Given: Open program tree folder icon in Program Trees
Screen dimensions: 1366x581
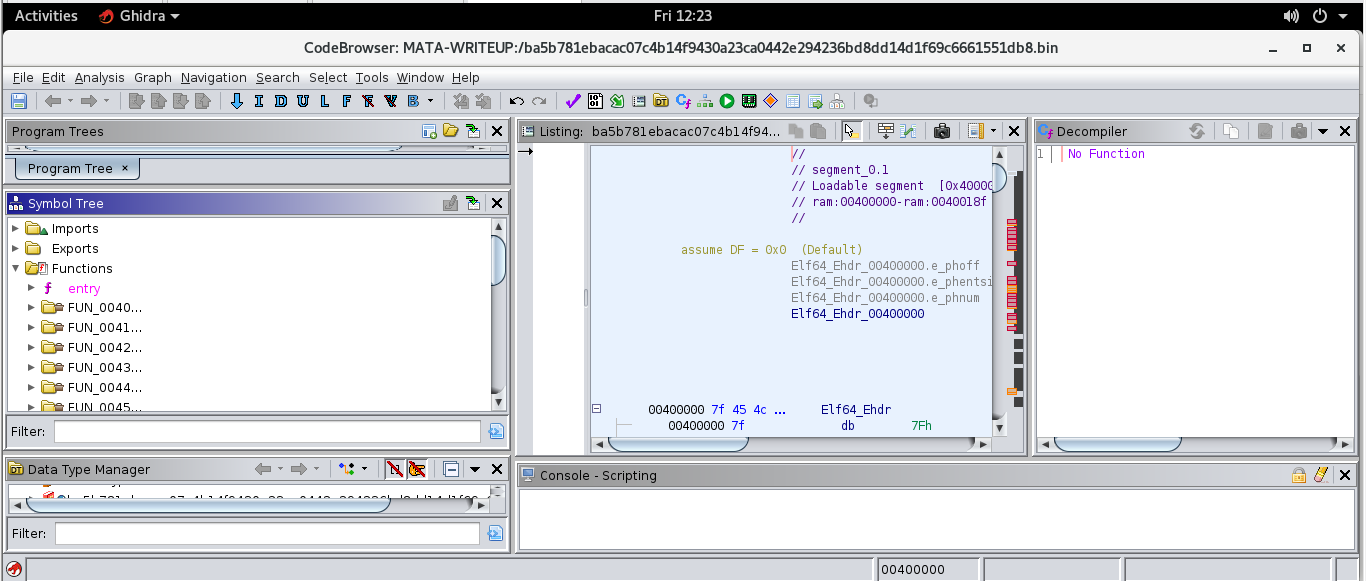Looking at the screenshot, I should click(451, 131).
